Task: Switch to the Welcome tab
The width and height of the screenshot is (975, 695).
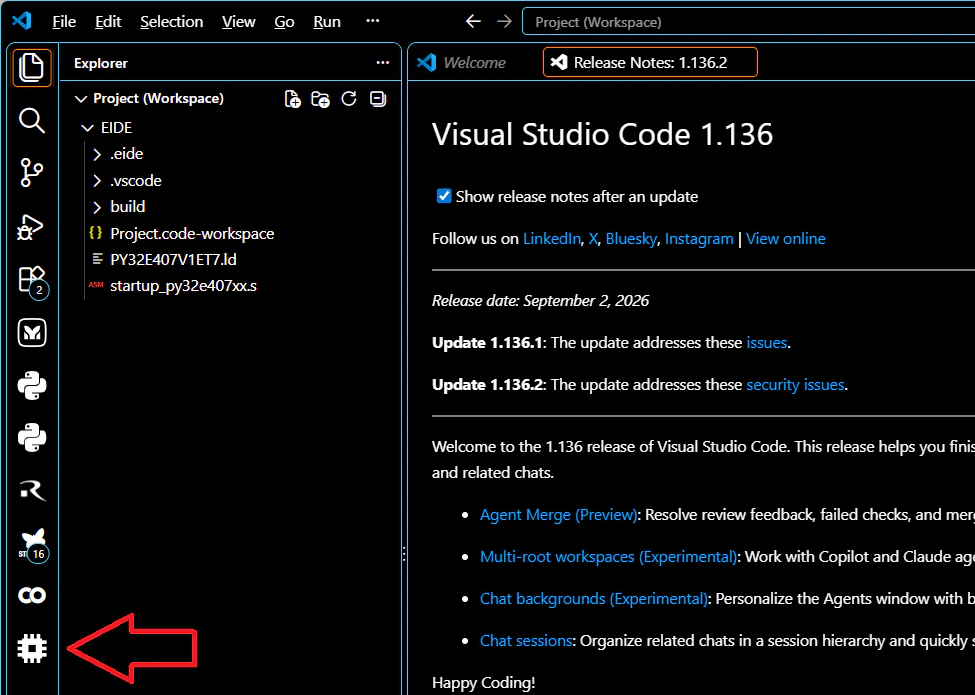Action: (x=465, y=63)
